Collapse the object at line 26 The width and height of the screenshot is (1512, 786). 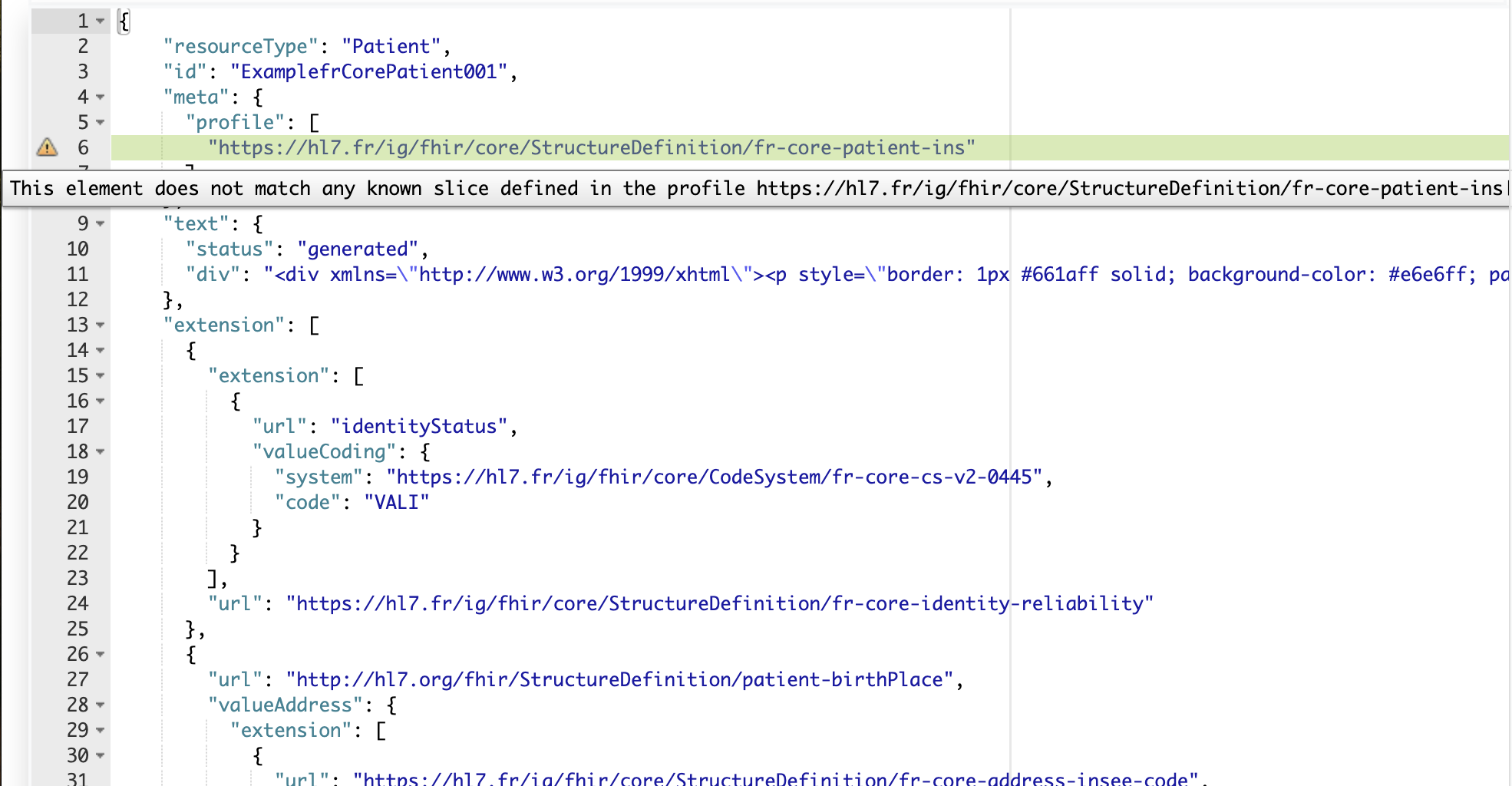101,655
